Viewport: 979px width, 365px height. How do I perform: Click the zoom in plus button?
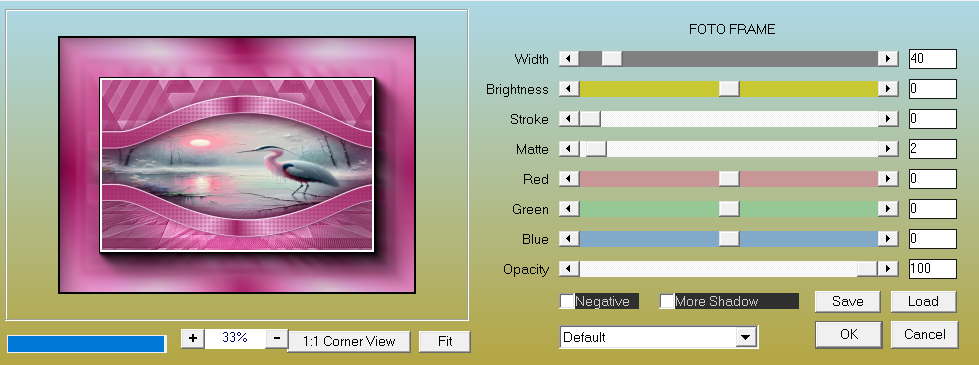point(193,338)
